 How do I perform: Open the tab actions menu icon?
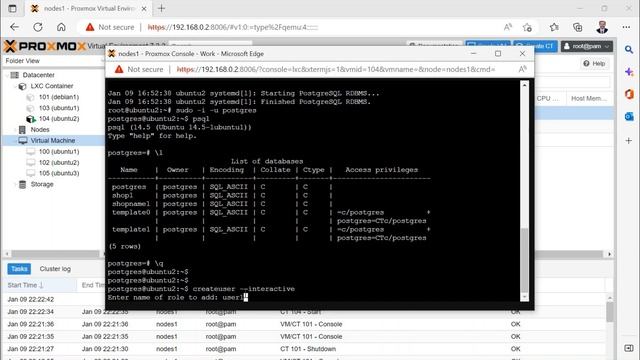tap(12, 8)
